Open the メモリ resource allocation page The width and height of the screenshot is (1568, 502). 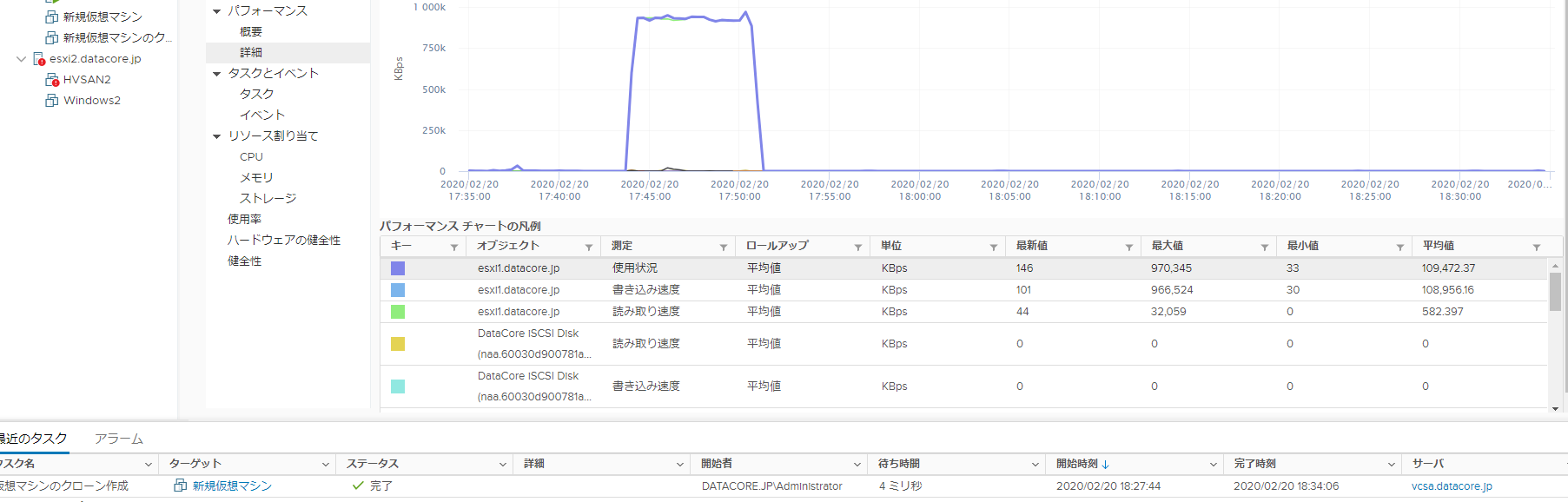pos(256,177)
